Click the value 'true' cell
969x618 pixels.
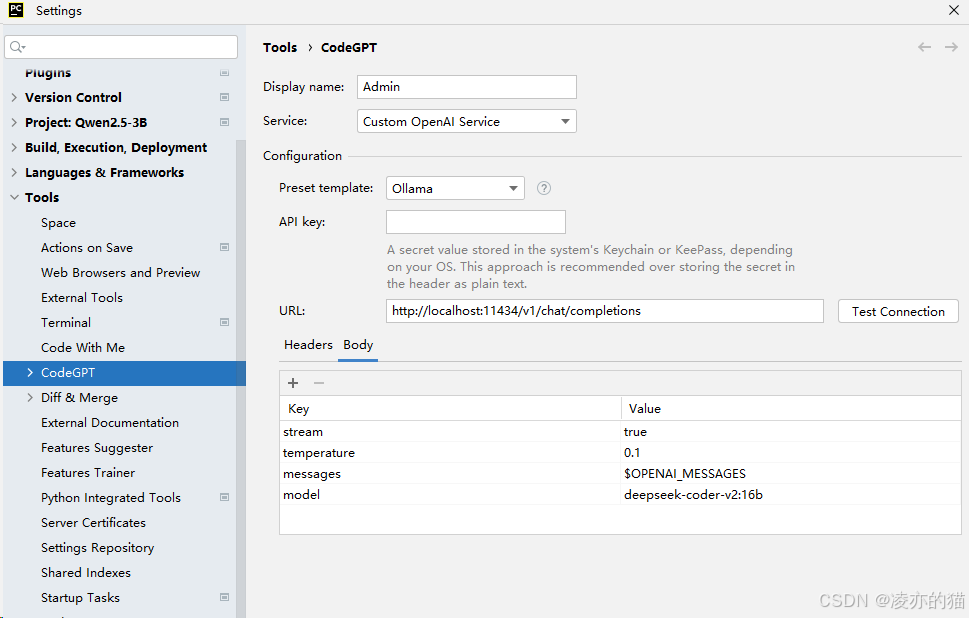pyautogui.click(x=791, y=431)
